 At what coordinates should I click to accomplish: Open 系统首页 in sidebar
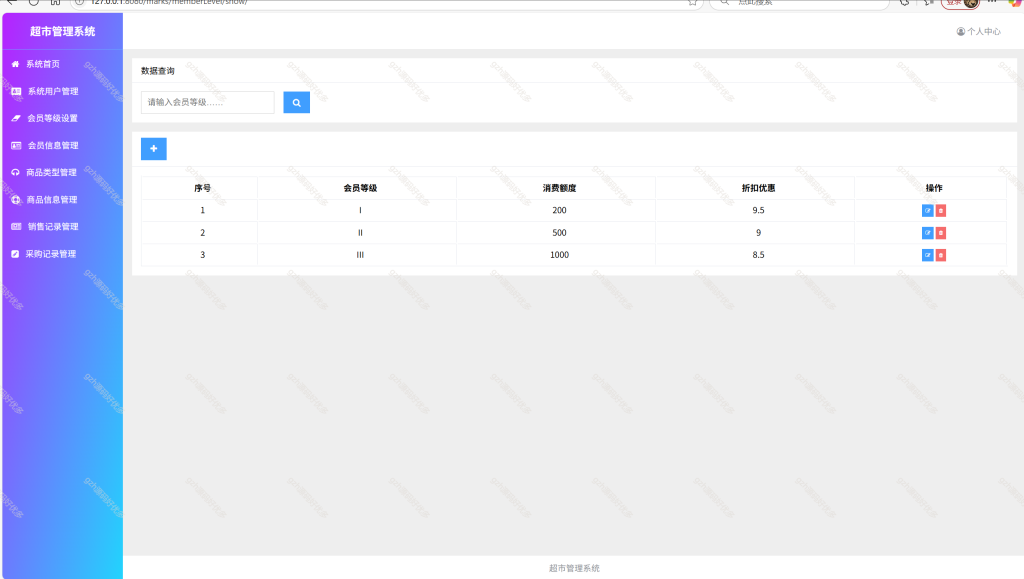[x=43, y=64]
